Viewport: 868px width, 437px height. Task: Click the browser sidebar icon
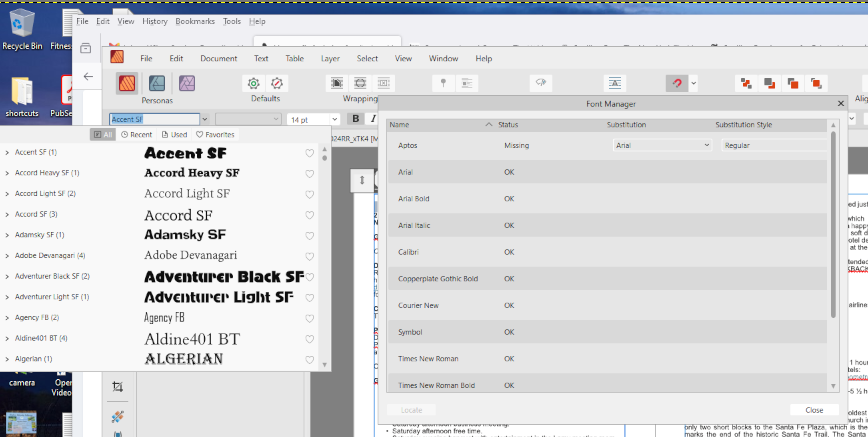86,48
